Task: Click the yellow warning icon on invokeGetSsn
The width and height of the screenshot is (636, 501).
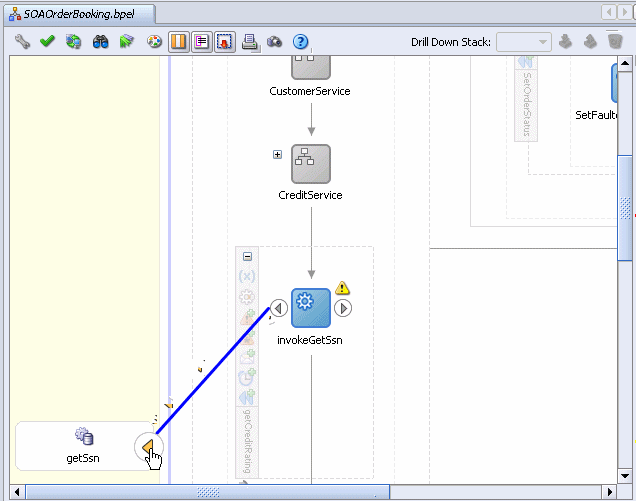Action: tap(342, 288)
